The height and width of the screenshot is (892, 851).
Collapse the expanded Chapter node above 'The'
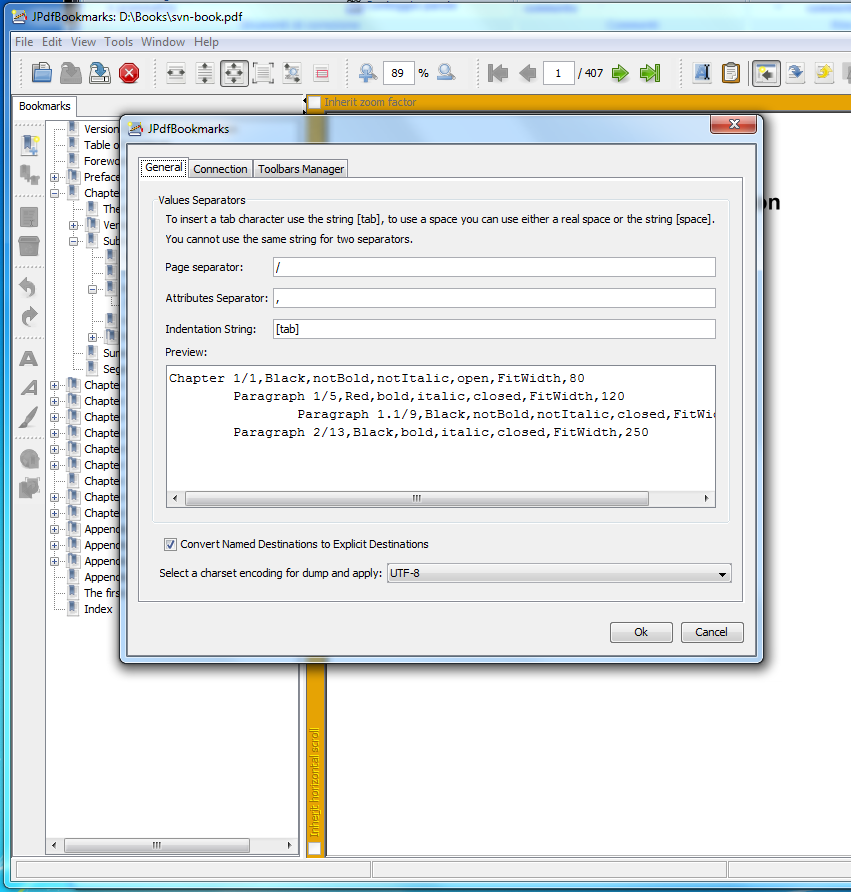point(55,193)
